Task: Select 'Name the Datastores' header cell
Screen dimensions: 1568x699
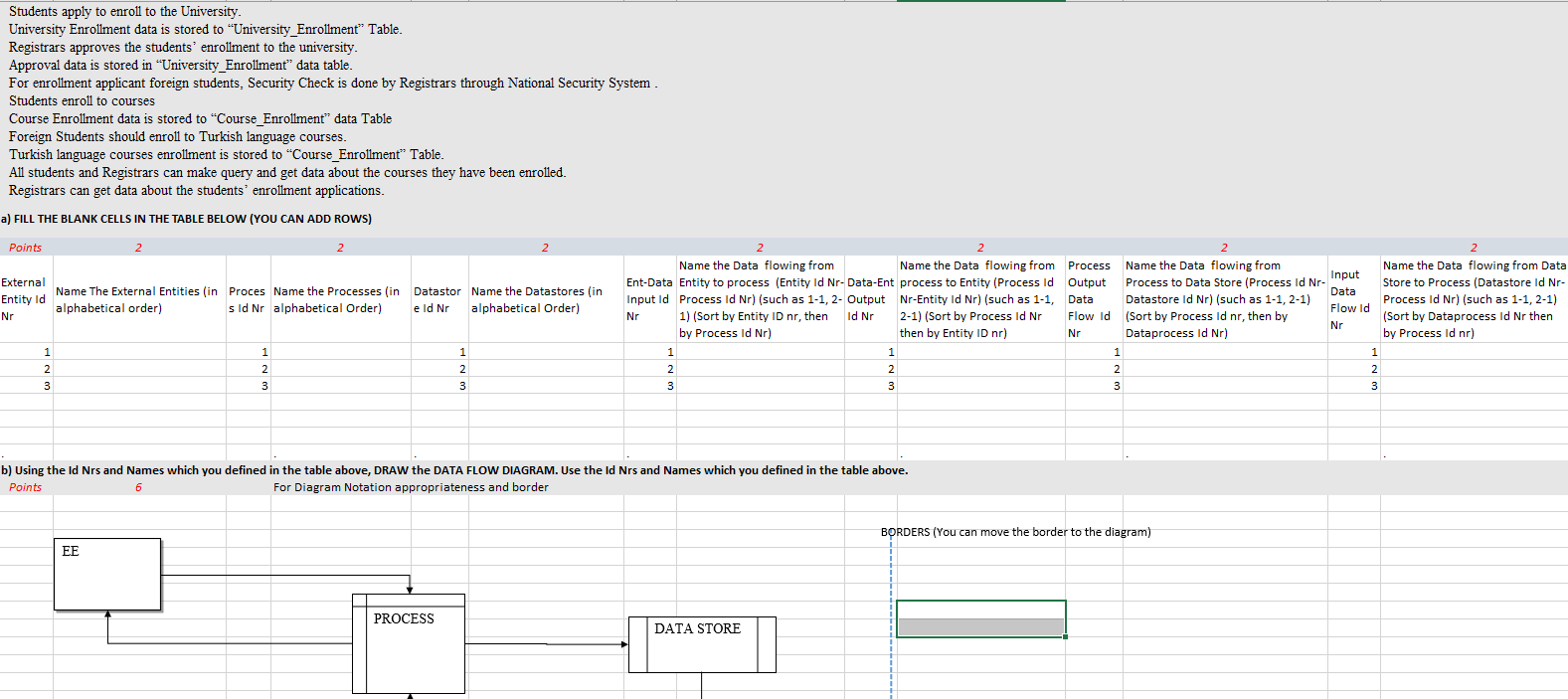Action: (x=546, y=299)
